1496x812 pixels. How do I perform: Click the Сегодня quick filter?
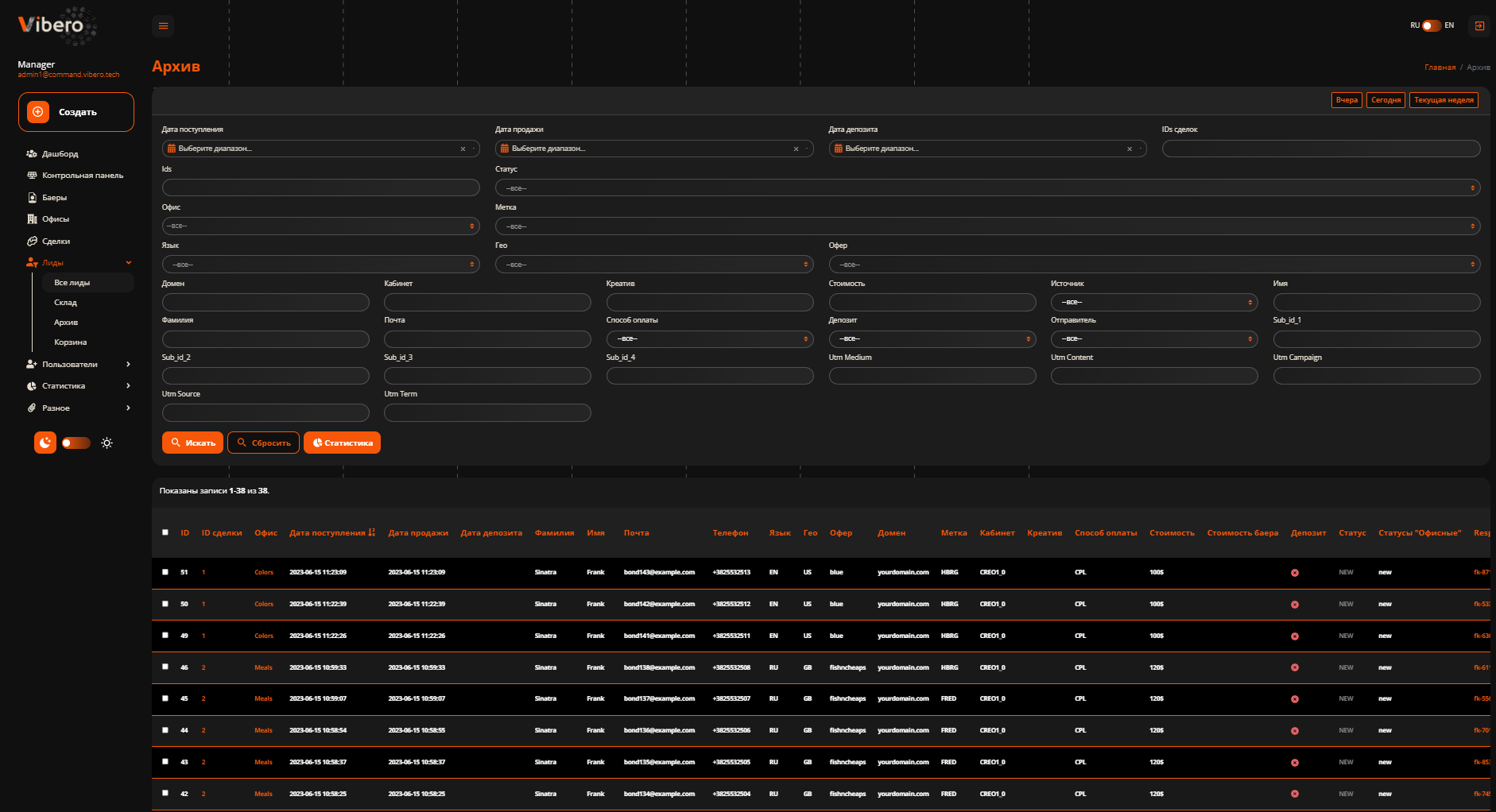(x=1386, y=100)
